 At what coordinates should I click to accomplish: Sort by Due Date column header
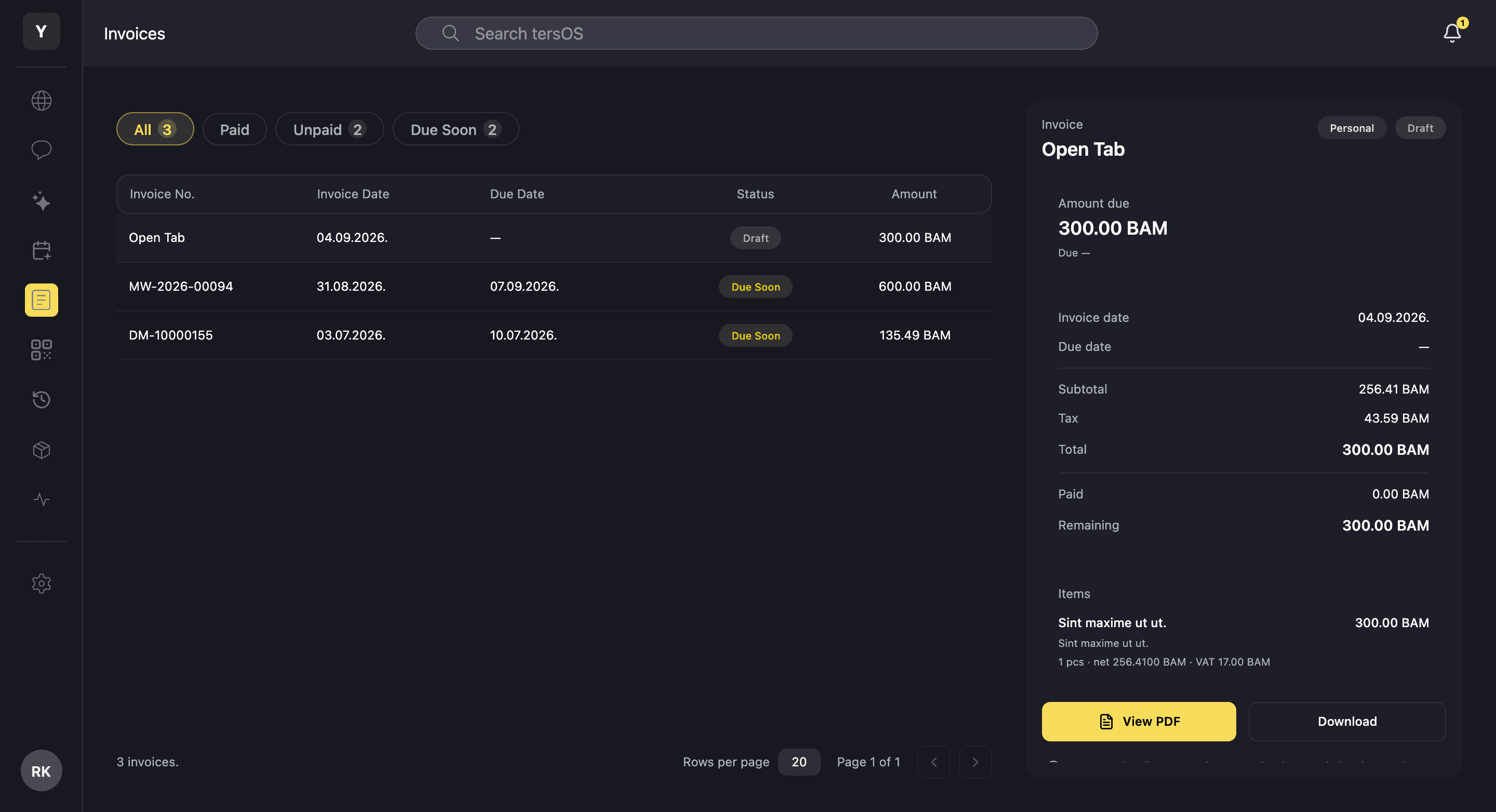(x=517, y=194)
